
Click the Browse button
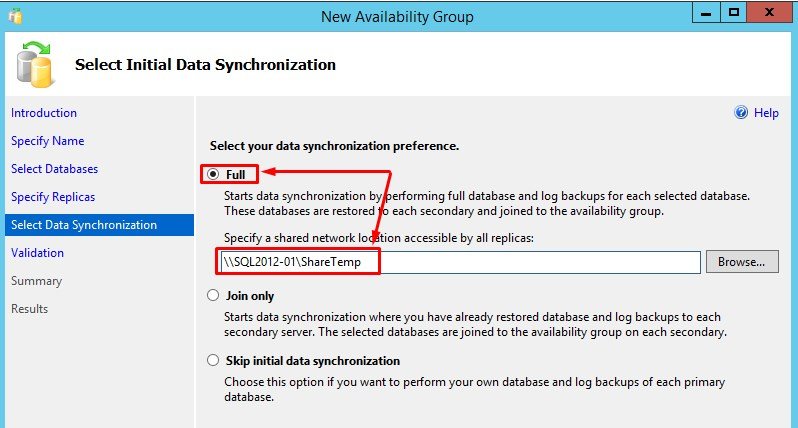point(742,262)
